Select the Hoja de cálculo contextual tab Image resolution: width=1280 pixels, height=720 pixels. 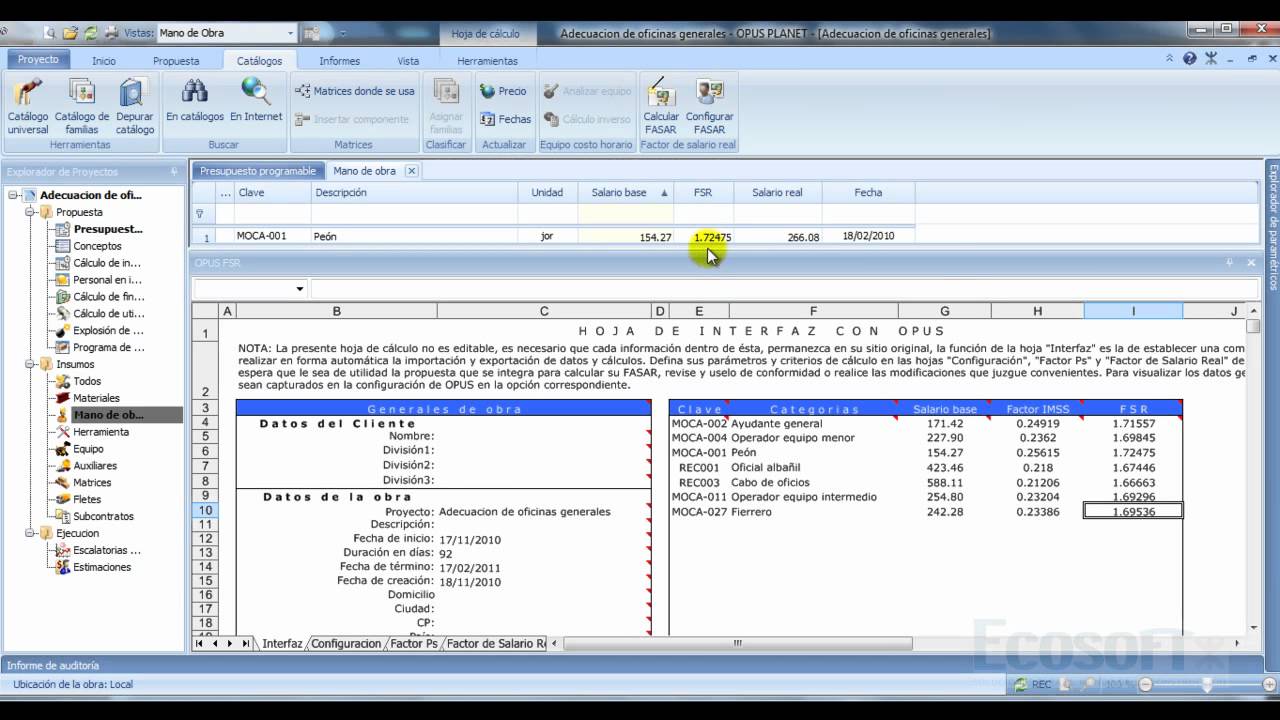485,33
